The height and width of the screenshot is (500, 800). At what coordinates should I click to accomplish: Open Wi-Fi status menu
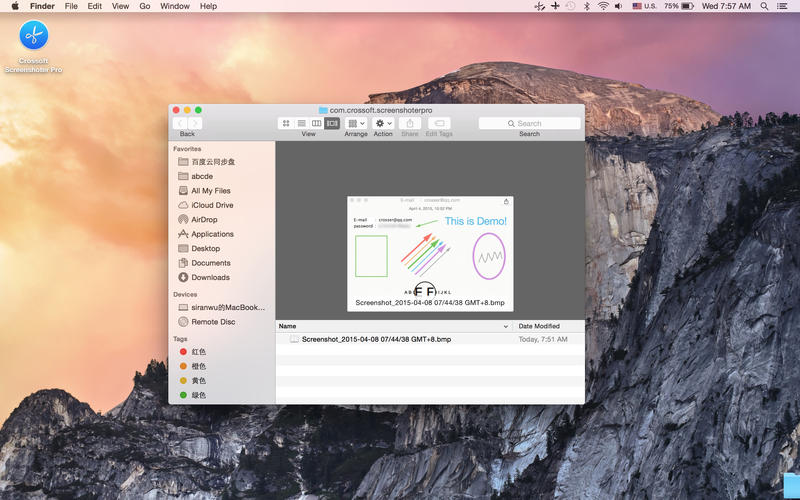point(603,6)
